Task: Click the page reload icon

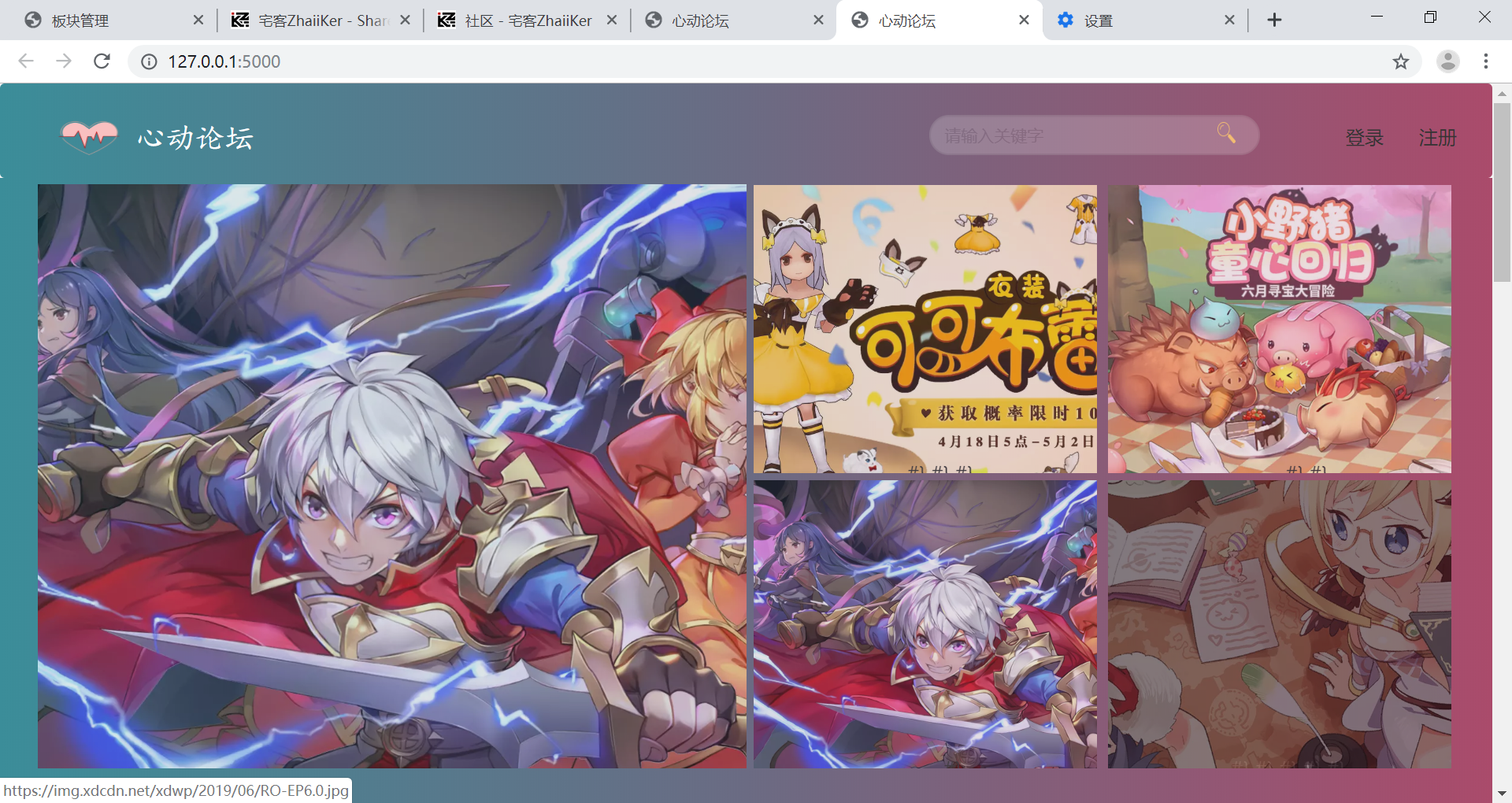Action: (102, 61)
